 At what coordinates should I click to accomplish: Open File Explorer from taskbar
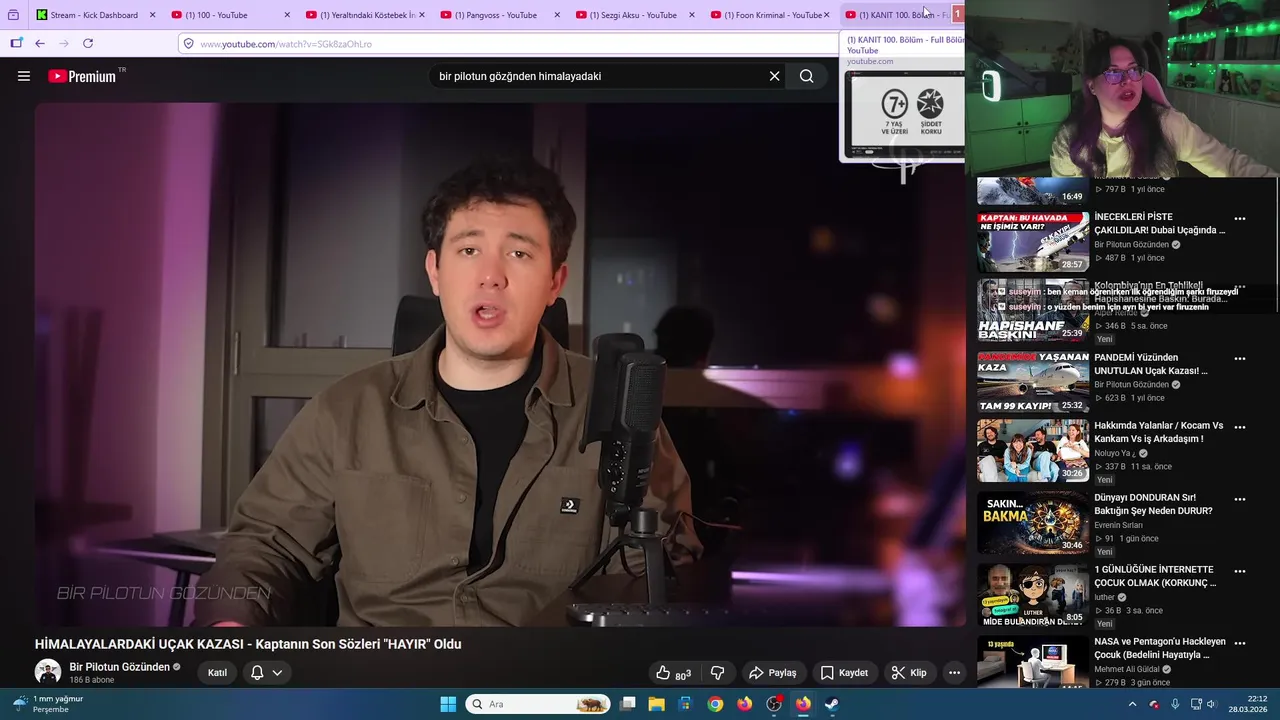click(x=656, y=704)
